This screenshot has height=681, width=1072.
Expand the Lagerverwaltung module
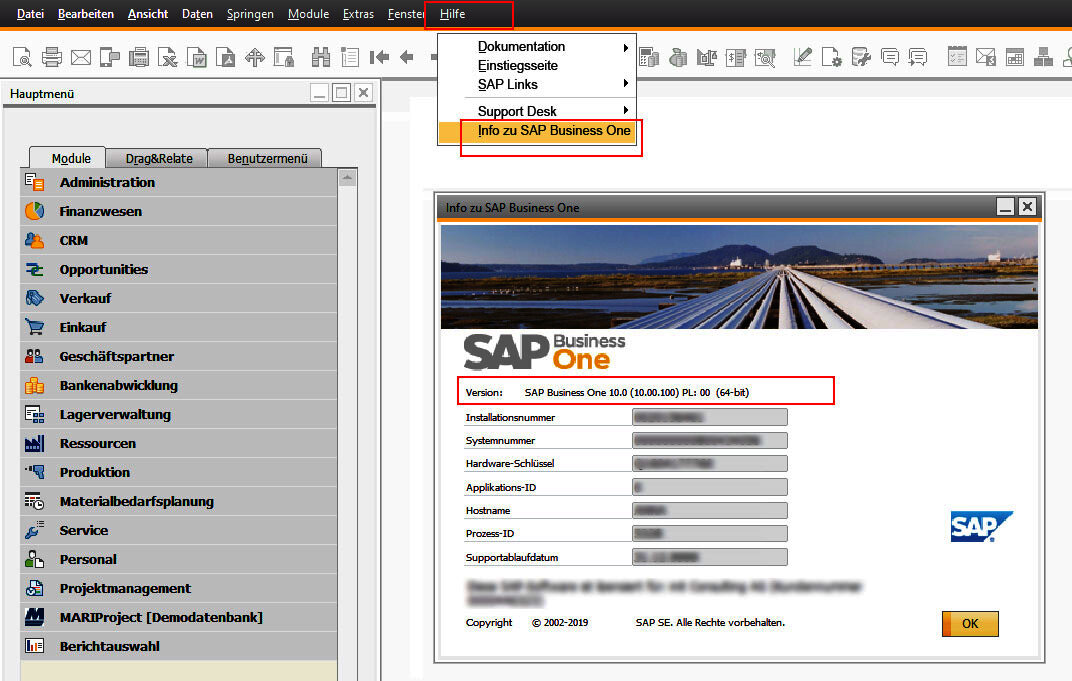(115, 415)
